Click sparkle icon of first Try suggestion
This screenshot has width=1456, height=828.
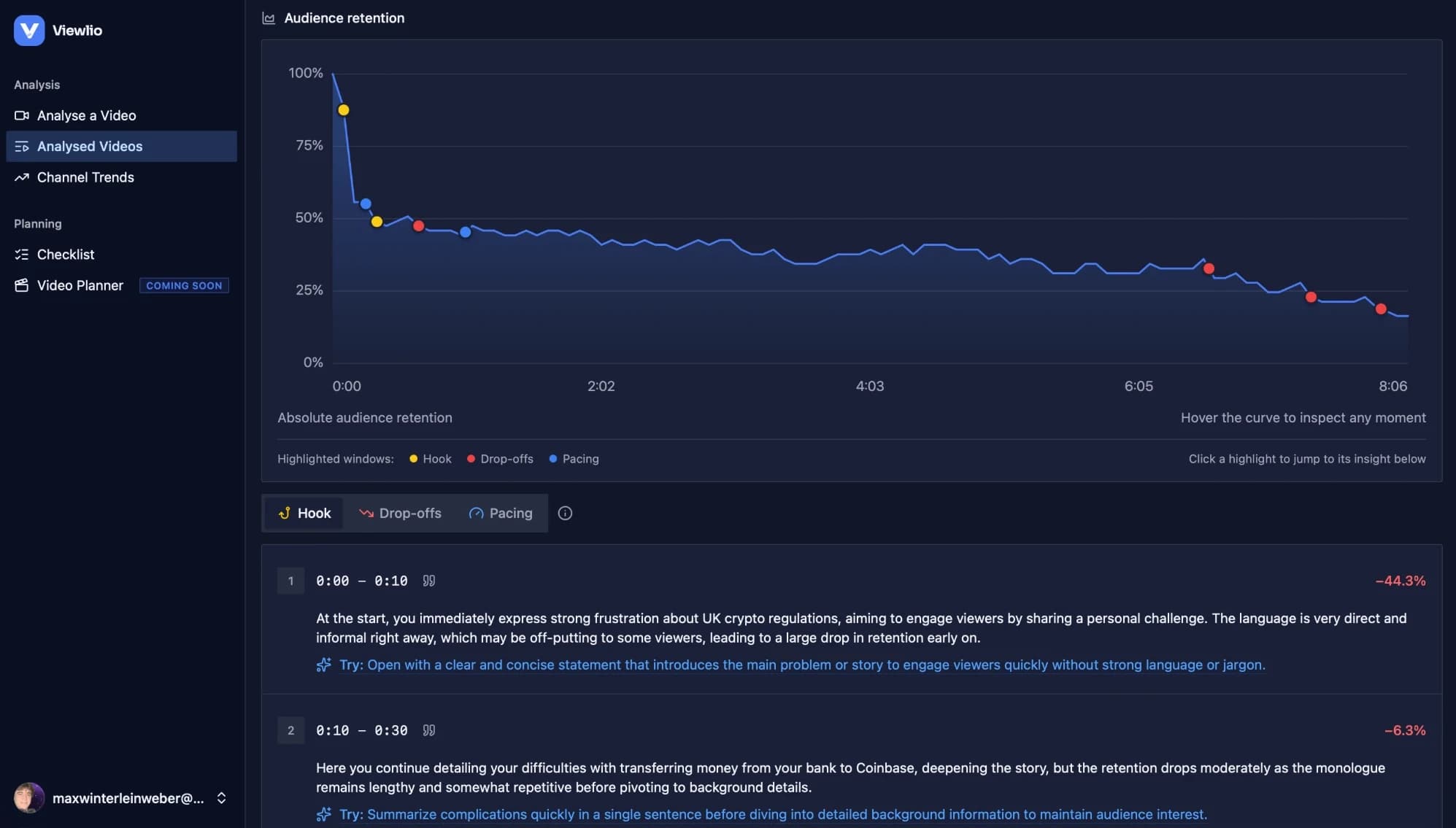(x=323, y=665)
